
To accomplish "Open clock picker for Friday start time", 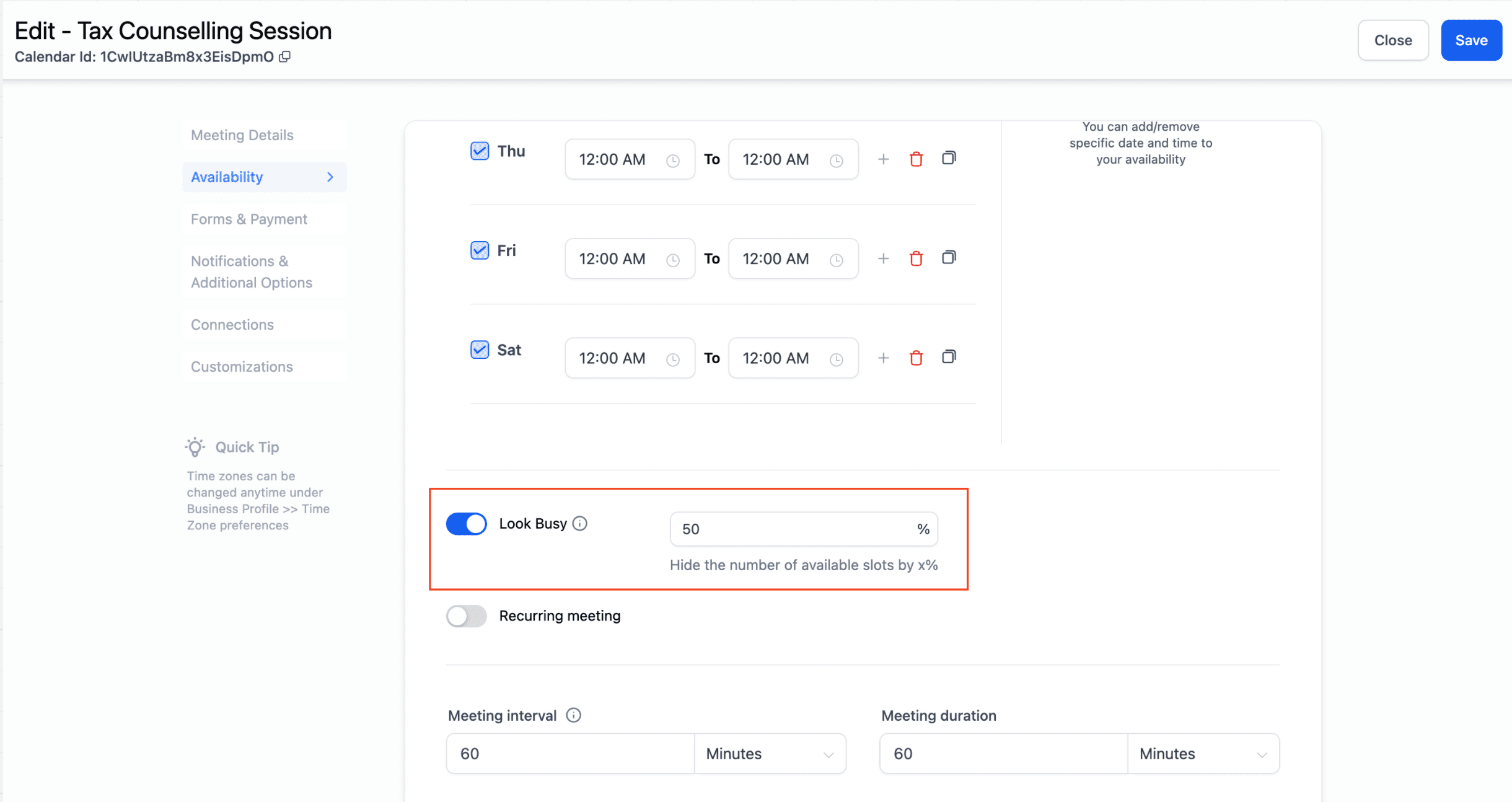I will (673, 260).
